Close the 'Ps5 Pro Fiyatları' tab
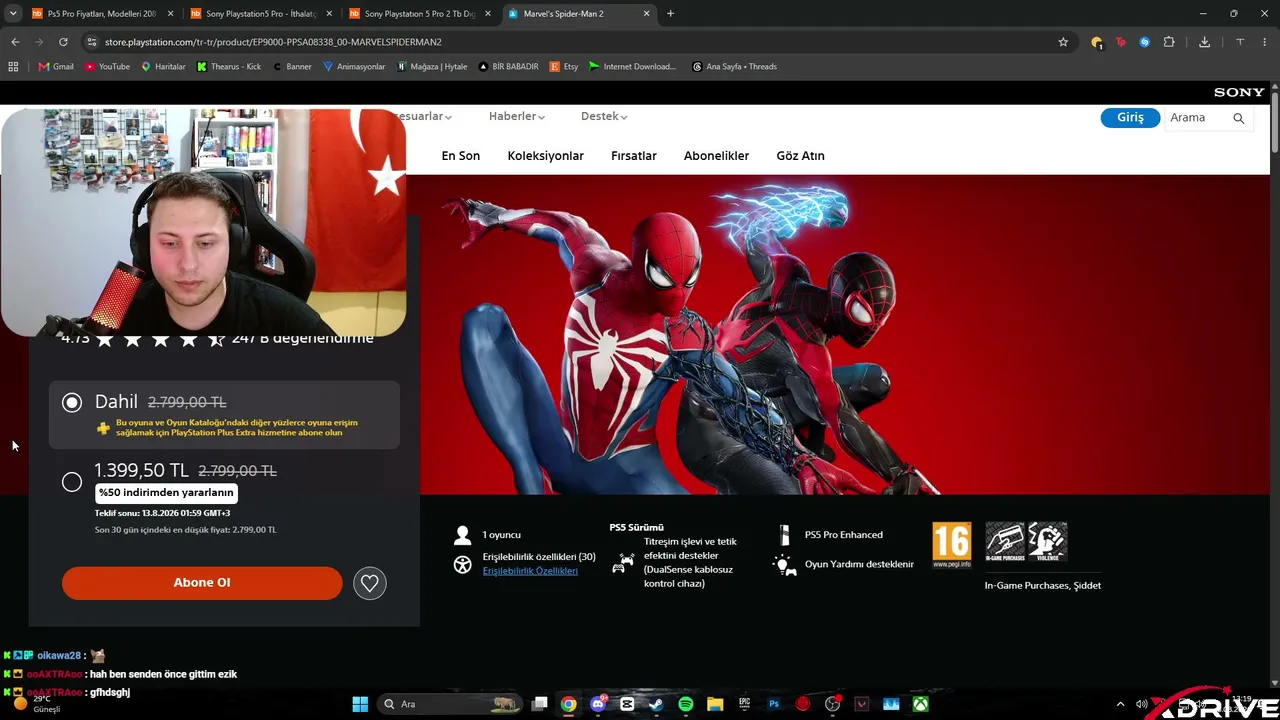This screenshot has width=1280, height=720. pyautogui.click(x=171, y=14)
